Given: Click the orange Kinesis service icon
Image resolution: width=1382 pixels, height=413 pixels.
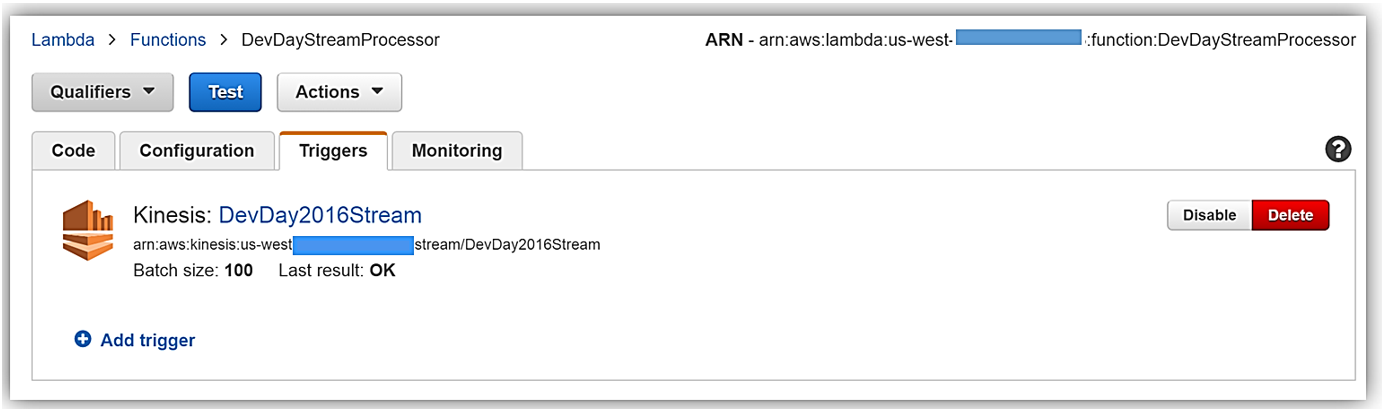Looking at the screenshot, I should click(88, 229).
